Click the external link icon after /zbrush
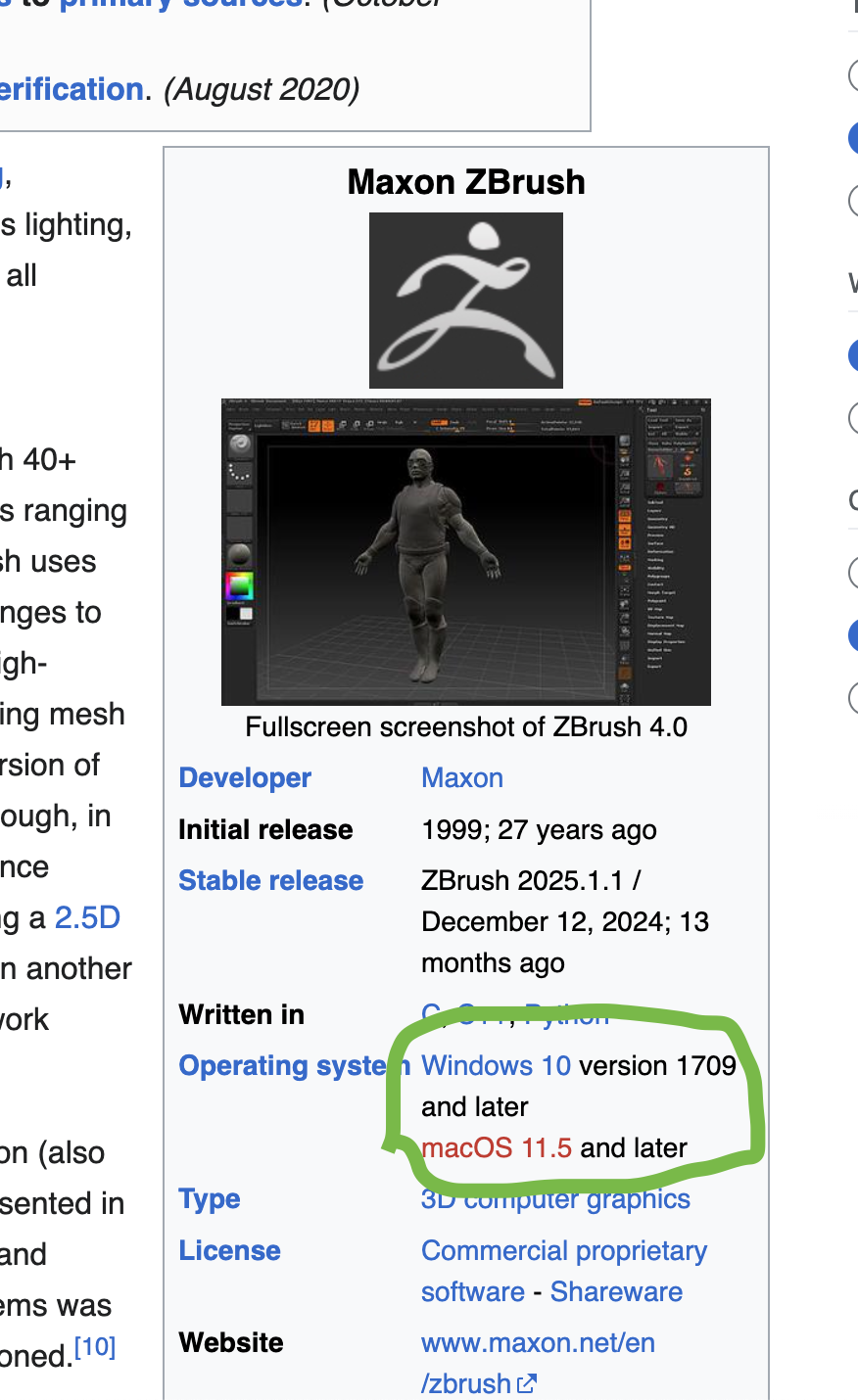This screenshot has height=1400, width=858. pos(528,1383)
